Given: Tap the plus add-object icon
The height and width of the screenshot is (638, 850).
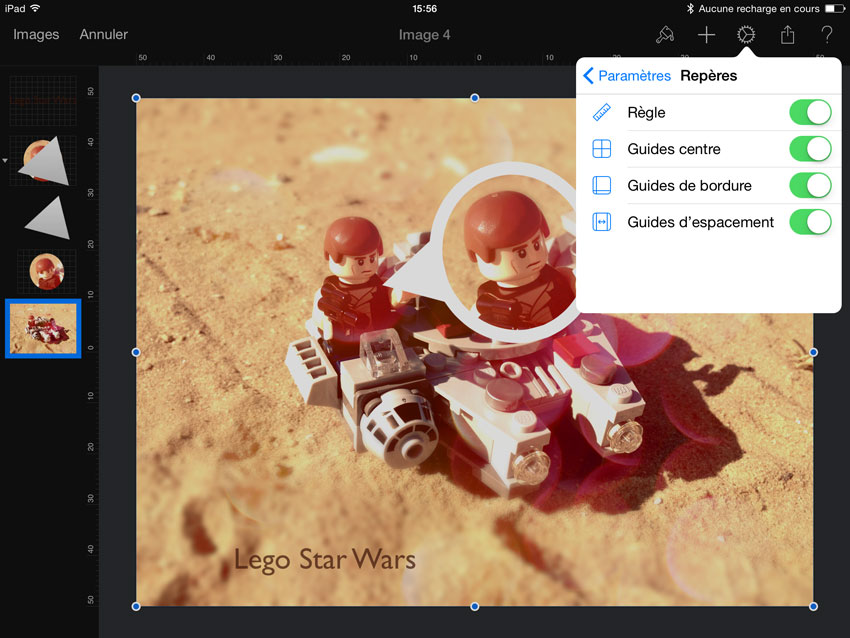Looking at the screenshot, I should point(706,35).
